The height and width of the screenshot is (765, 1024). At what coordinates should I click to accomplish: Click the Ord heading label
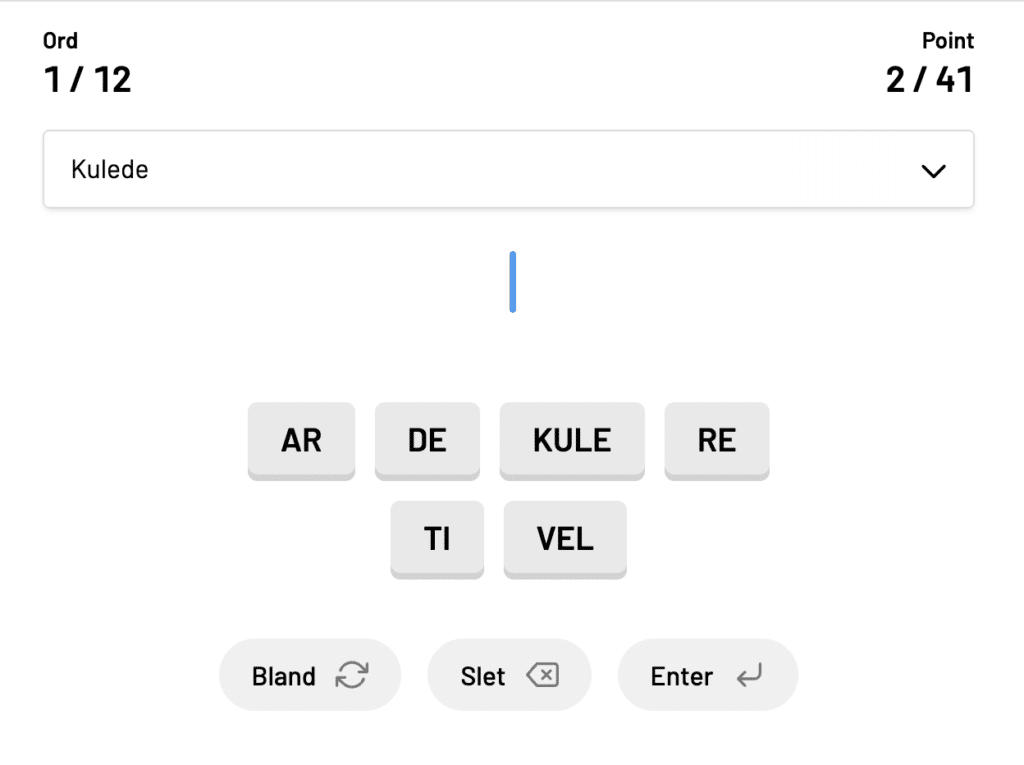[60, 41]
